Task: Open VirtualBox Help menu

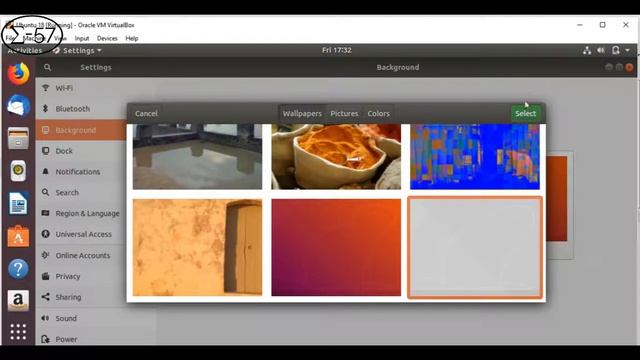Action: (131, 38)
